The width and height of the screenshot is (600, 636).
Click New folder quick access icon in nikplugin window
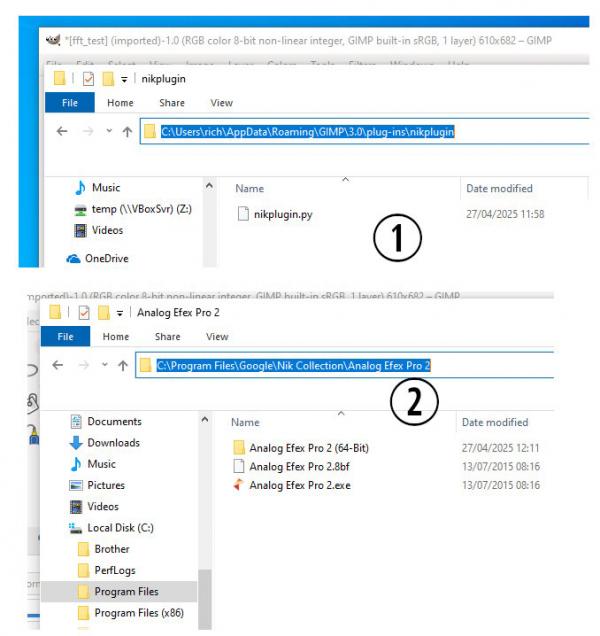[108, 79]
